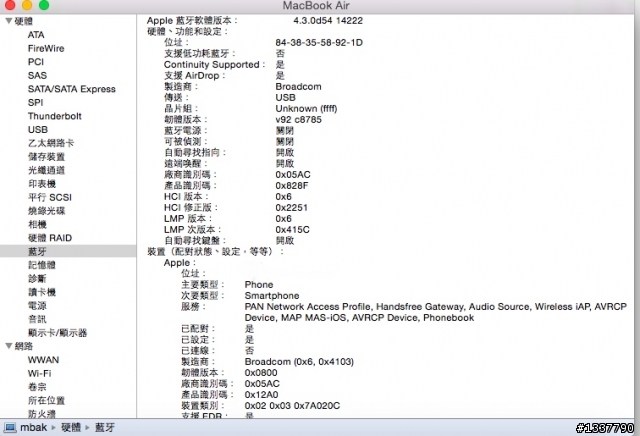Select WWAN under network
Screen dimensions: 640x436
(x=43, y=360)
